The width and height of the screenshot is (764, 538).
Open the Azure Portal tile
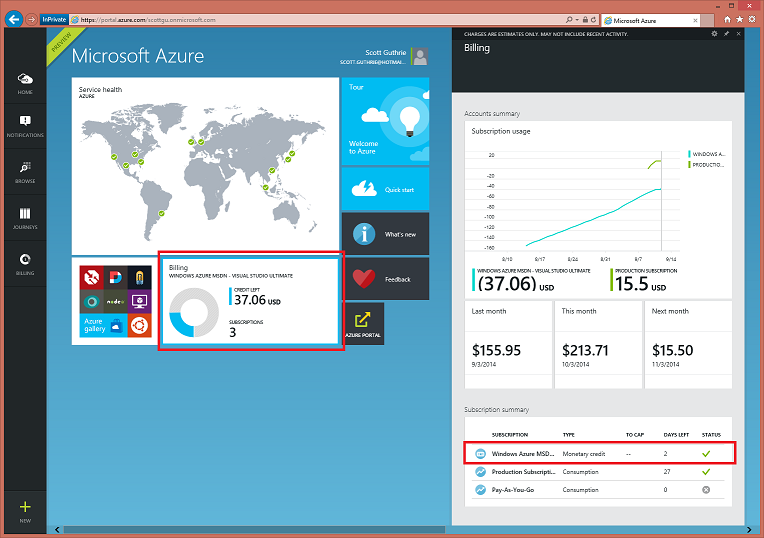point(363,324)
